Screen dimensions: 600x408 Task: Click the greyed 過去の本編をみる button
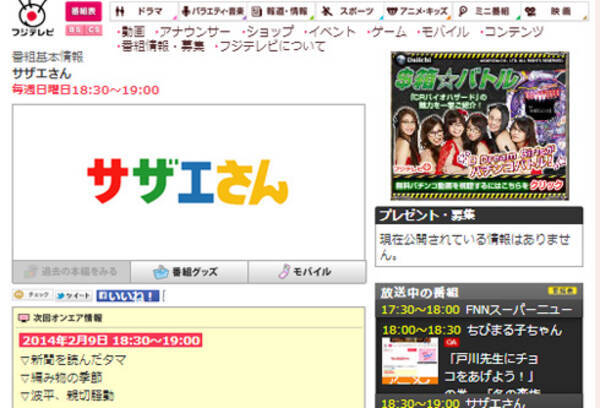point(72,272)
